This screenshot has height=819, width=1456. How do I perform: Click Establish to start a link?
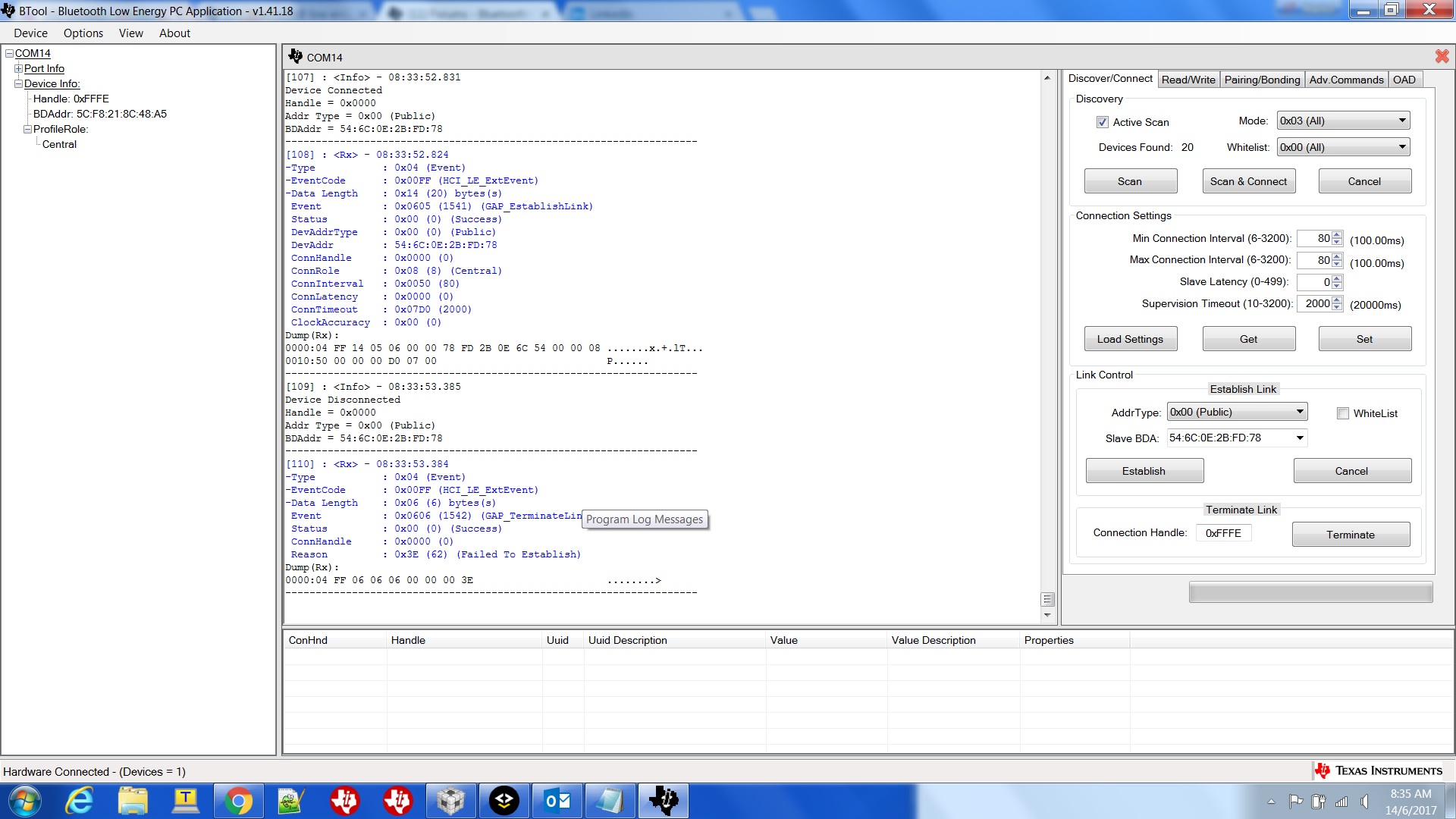1144,470
